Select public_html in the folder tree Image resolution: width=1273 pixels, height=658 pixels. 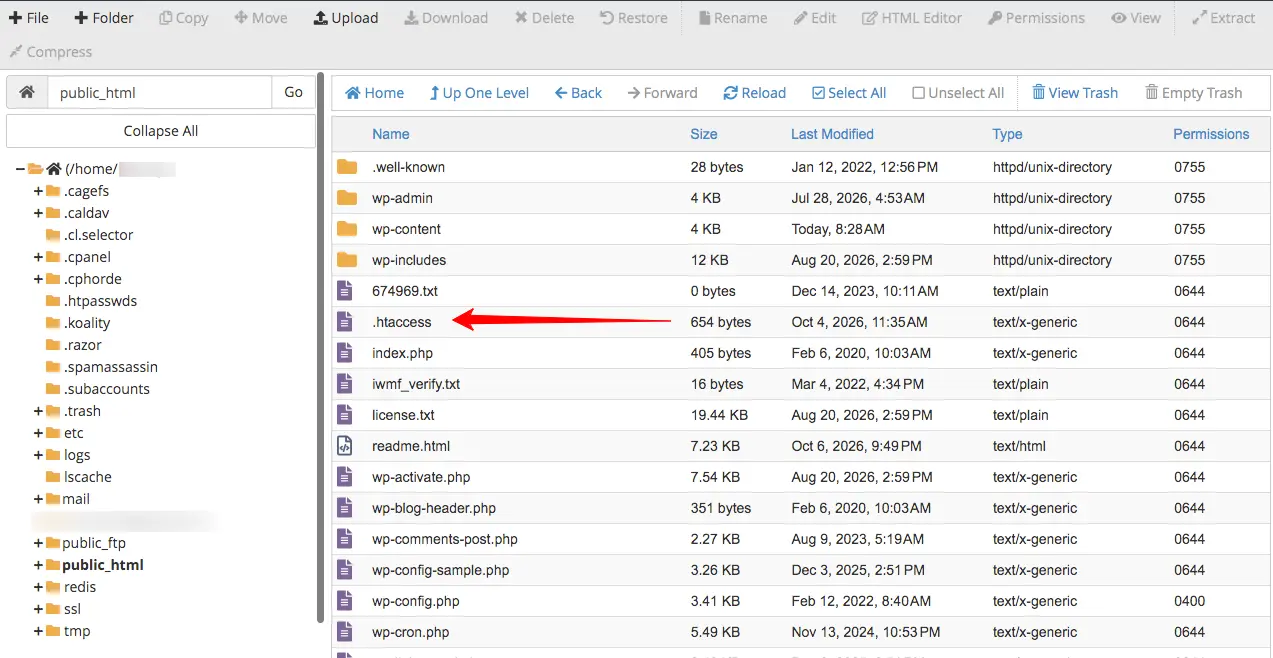(102, 565)
